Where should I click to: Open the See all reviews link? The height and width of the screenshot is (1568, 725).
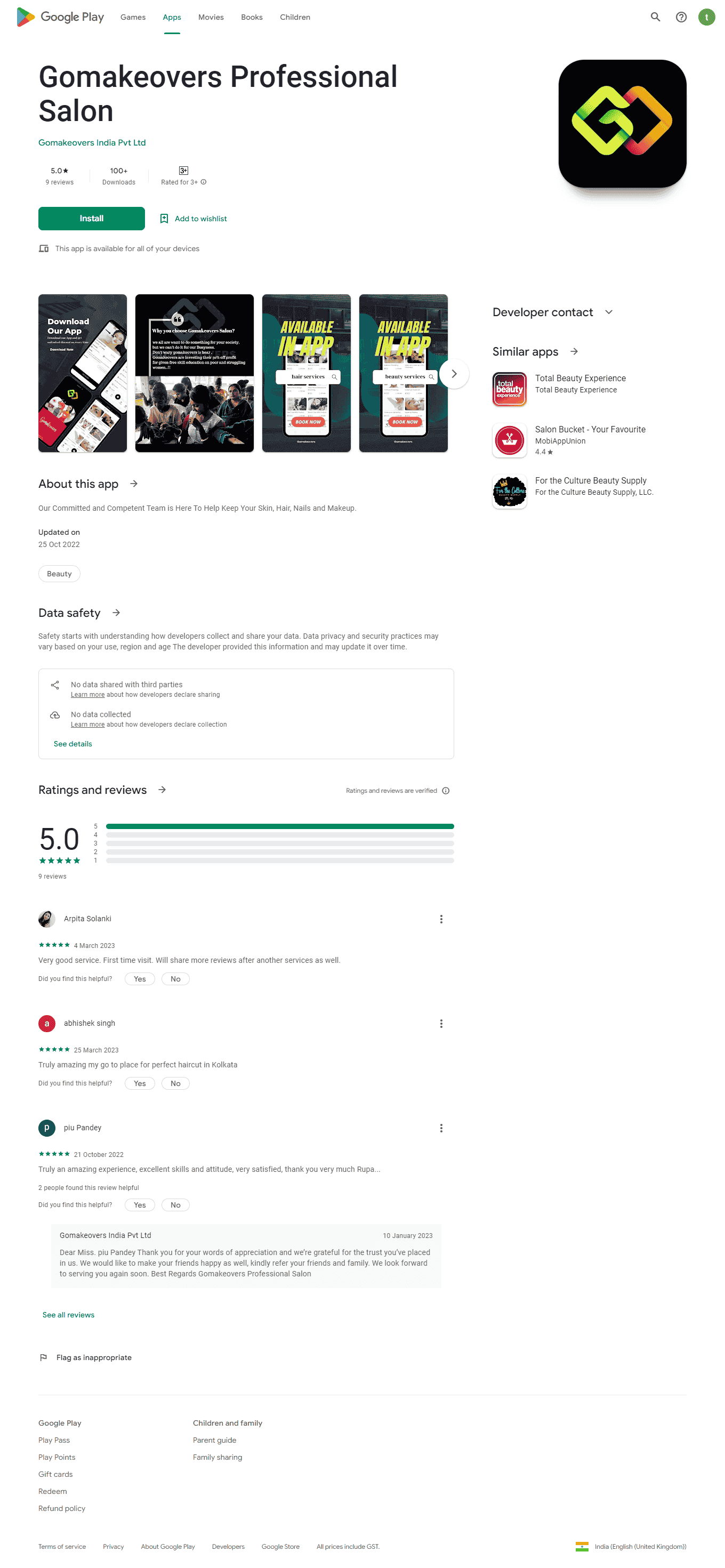point(68,1315)
